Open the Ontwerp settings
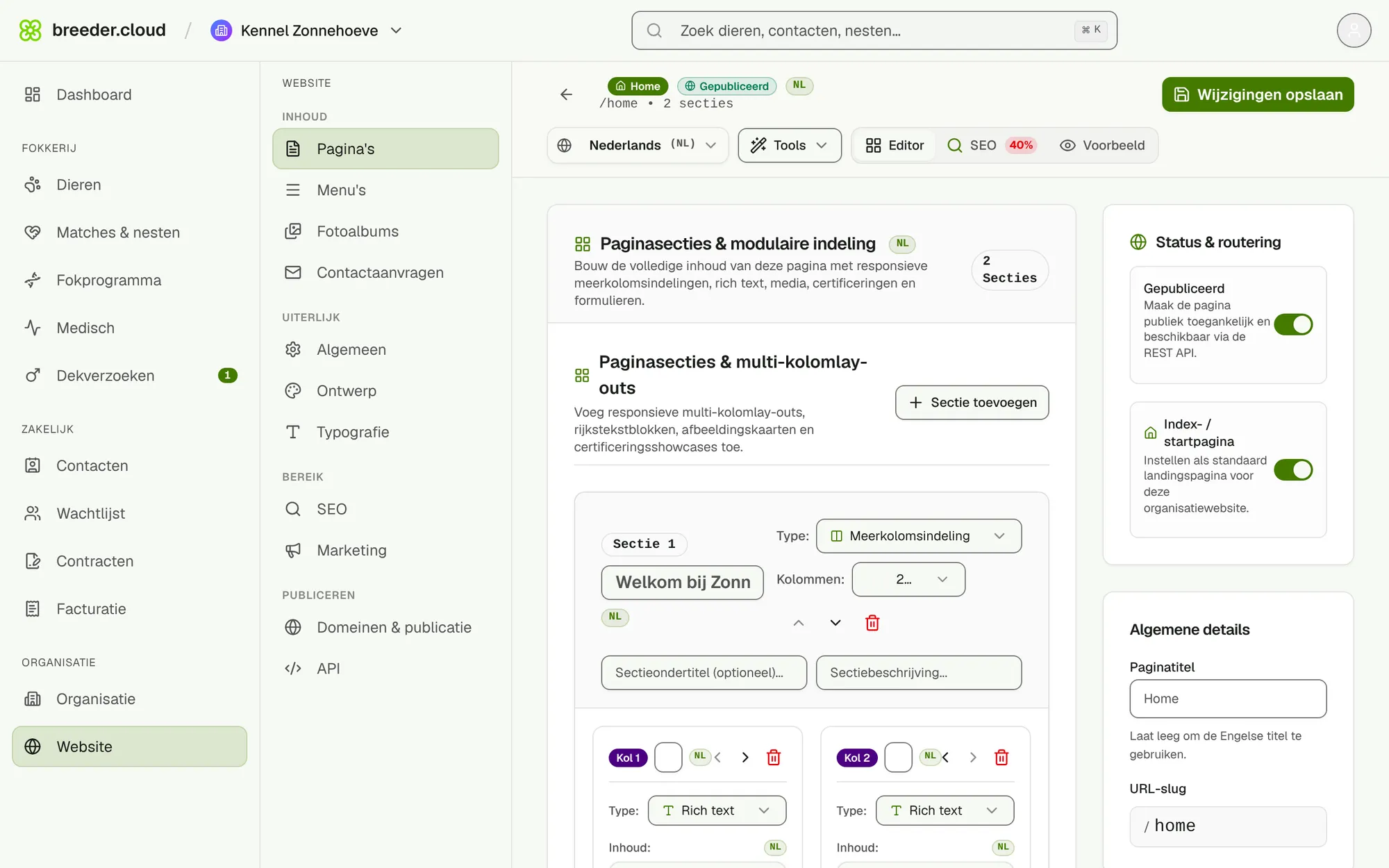 pyautogui.click(x=385, y=391)
